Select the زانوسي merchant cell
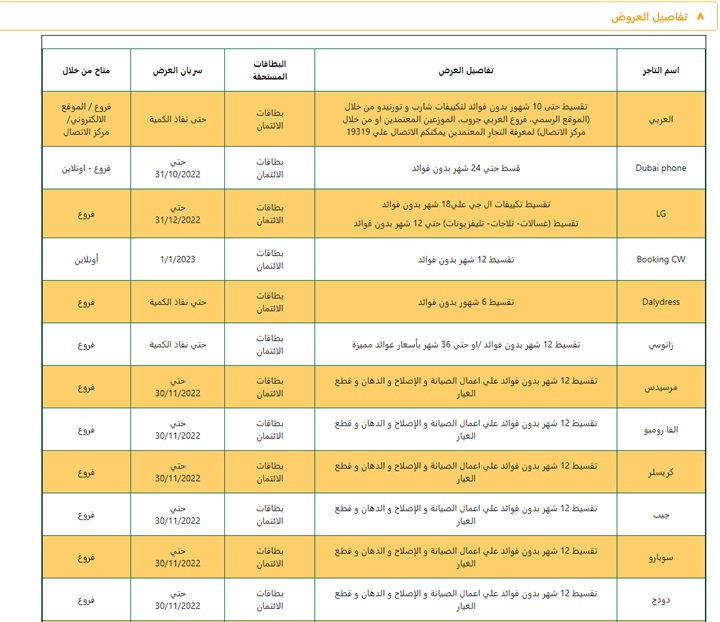Viewport: 720px width, 622px height. pos(661,344)
